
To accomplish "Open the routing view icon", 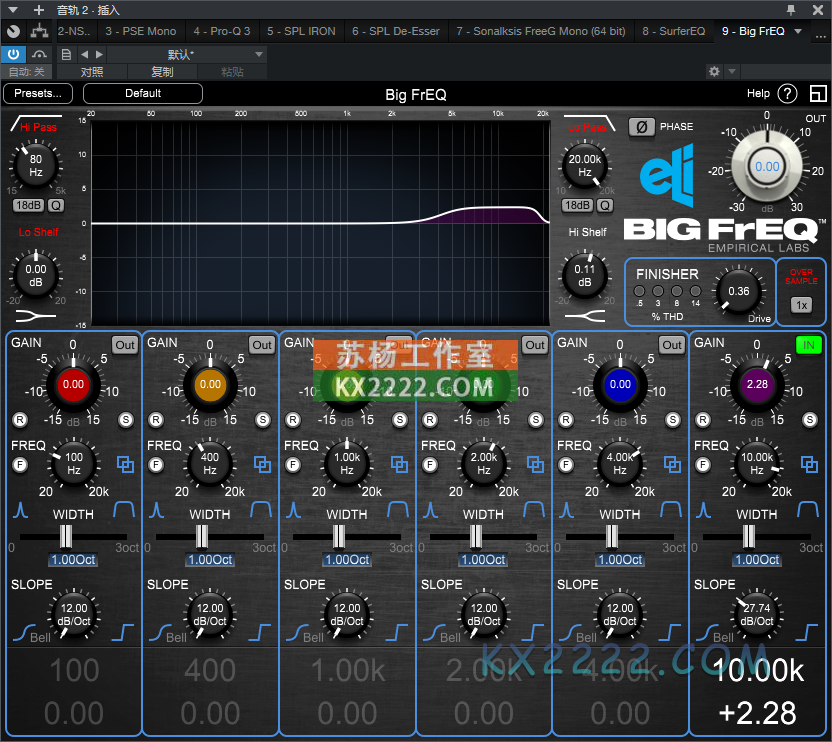I will click(x=39, y=31).
